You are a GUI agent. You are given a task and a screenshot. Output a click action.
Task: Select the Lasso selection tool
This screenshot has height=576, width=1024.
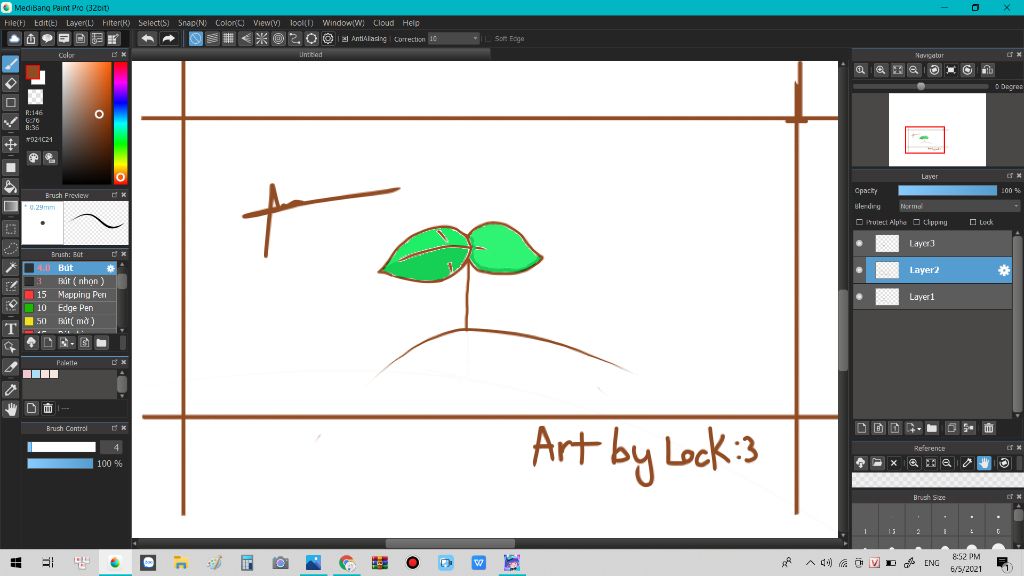coord(10,248)
